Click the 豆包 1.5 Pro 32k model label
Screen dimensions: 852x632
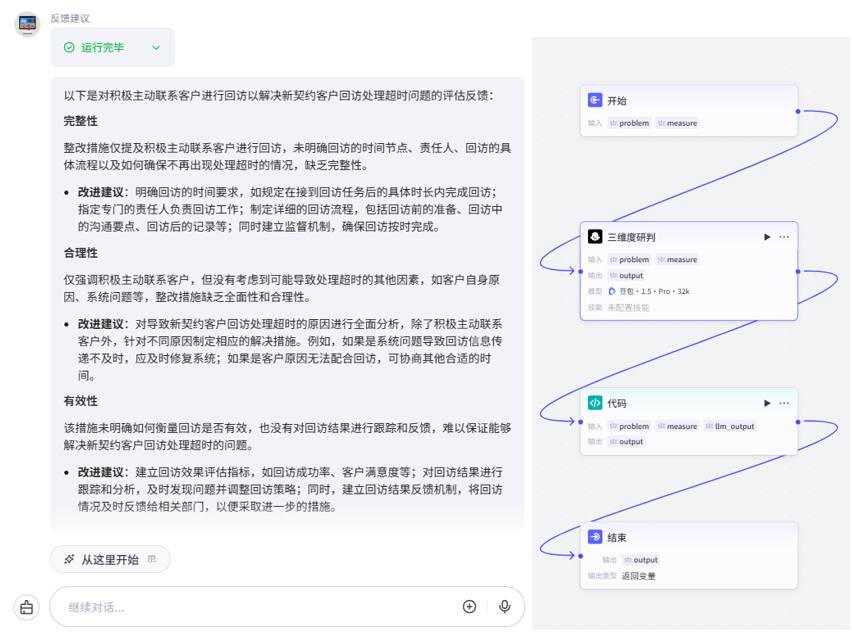coord(654,291)
